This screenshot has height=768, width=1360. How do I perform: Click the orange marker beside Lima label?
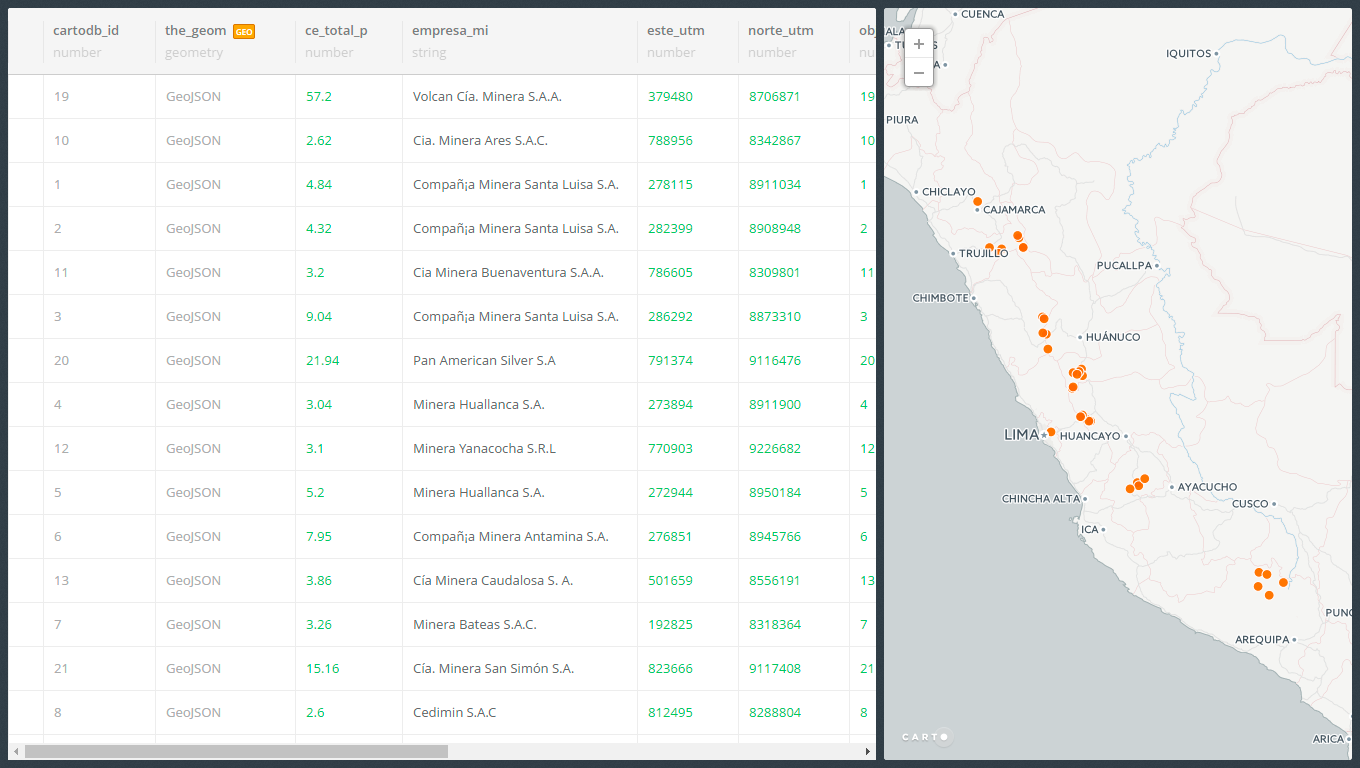[x=1051, y=432]
